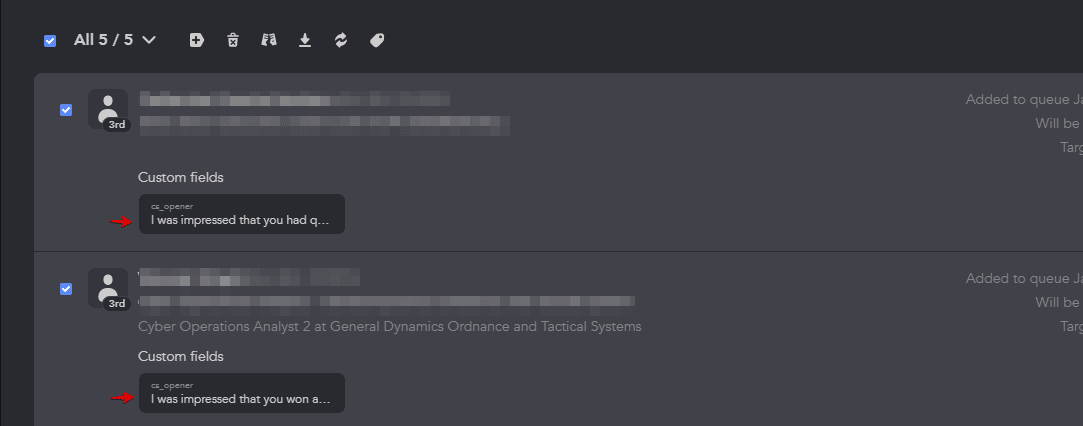Open the first contact's avatar icon
This screenshot has width=1083, height=426.
click(x=108, y=108)
